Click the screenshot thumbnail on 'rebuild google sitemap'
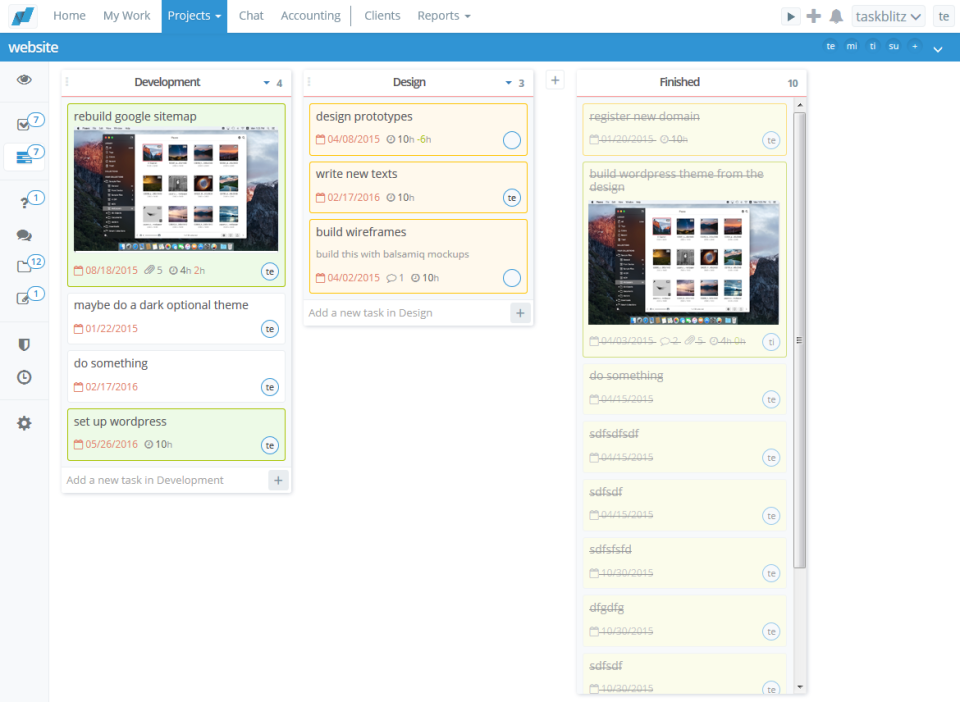 coord(176,193)
